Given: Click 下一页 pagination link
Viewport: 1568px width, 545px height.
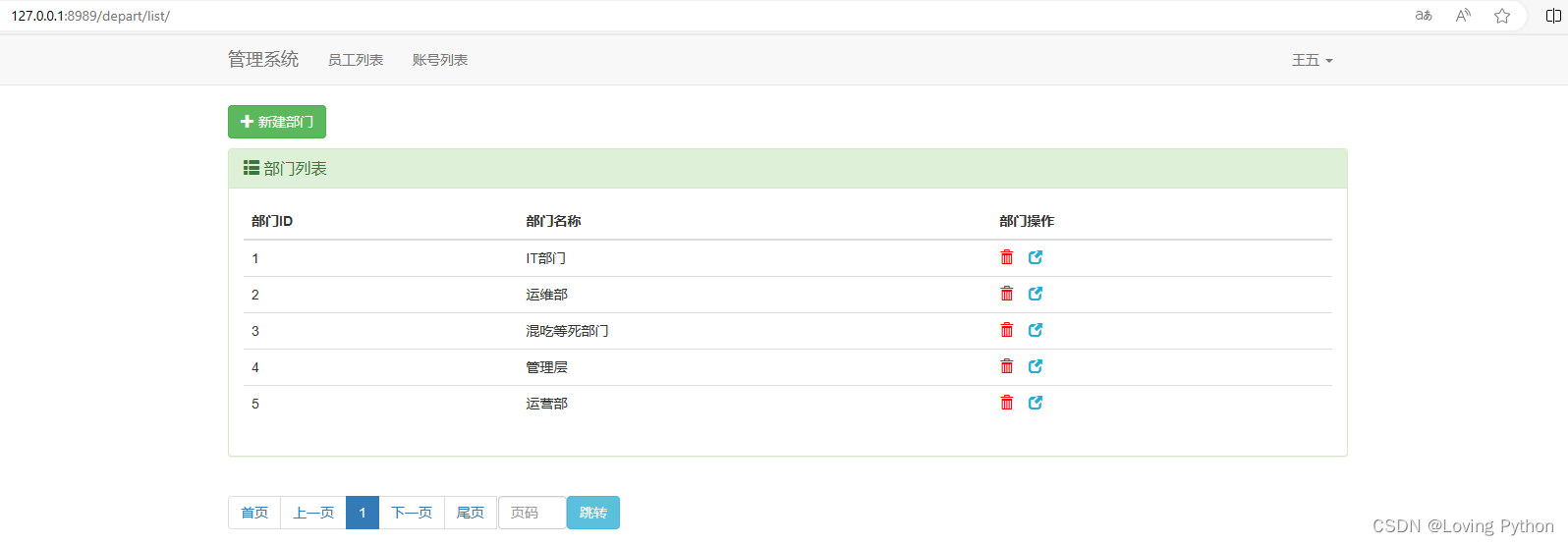Looking at the screenshot, I should click(412, 513).
